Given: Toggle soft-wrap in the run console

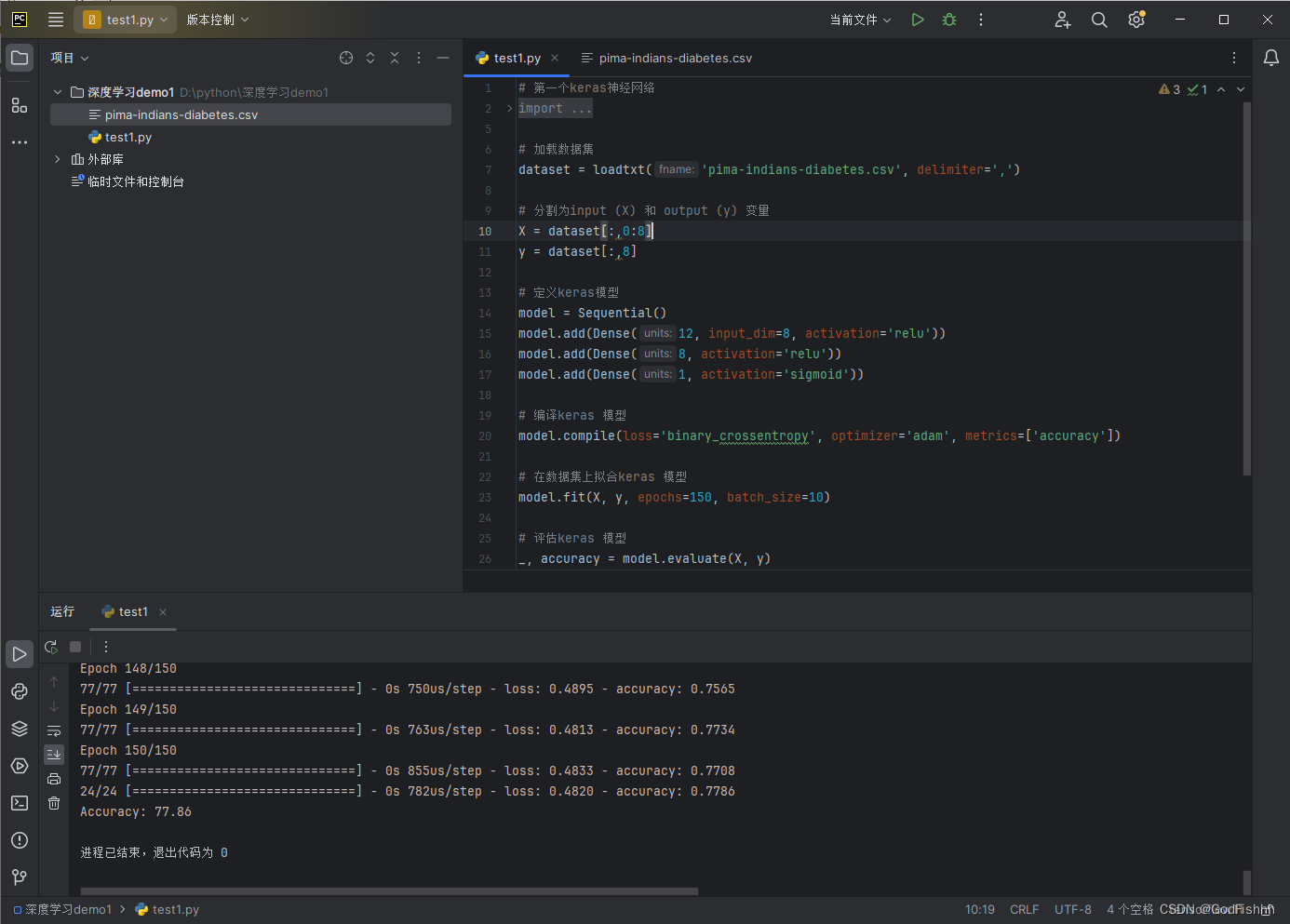Looking at the screenshot, I should [x=54, y=730].
